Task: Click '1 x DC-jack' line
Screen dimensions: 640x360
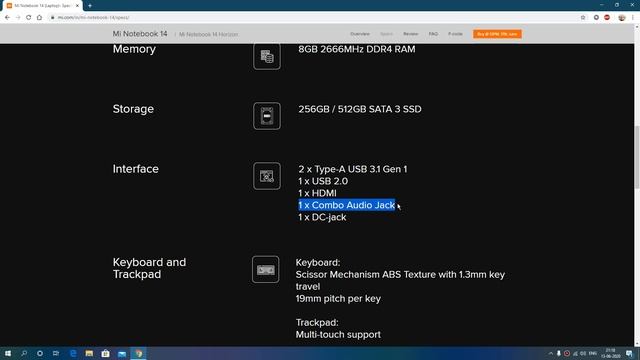Action: [322, 217]
